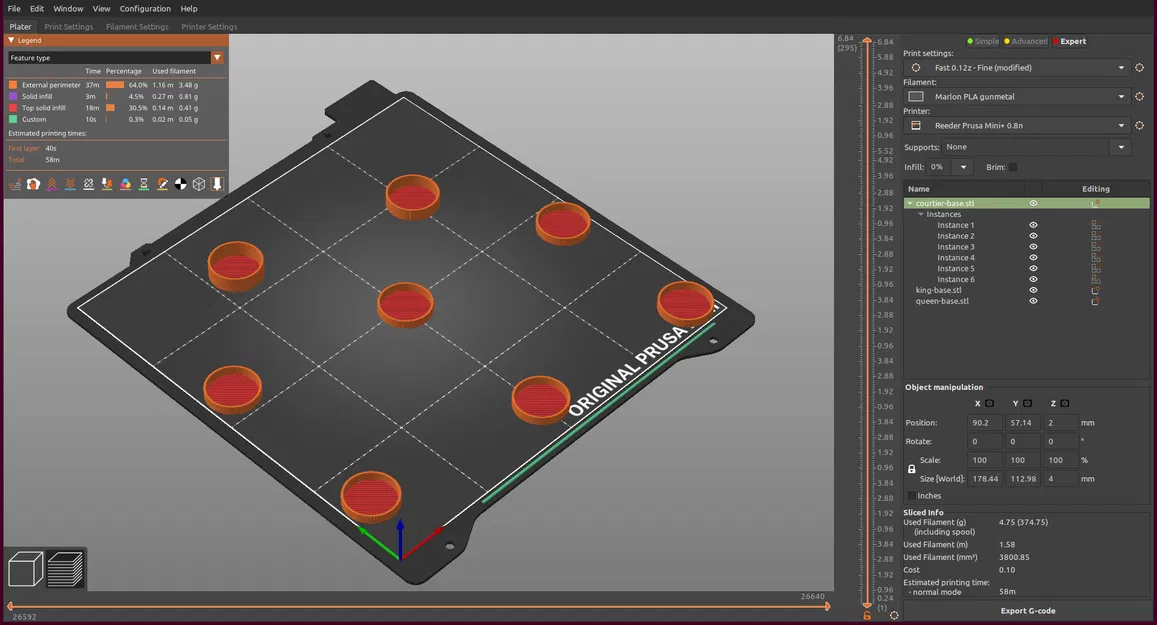The height and width of the screenshot is (625, 1157).
Task: Toggle visibility of Instance 3
Action: (x=1033, y=246)
